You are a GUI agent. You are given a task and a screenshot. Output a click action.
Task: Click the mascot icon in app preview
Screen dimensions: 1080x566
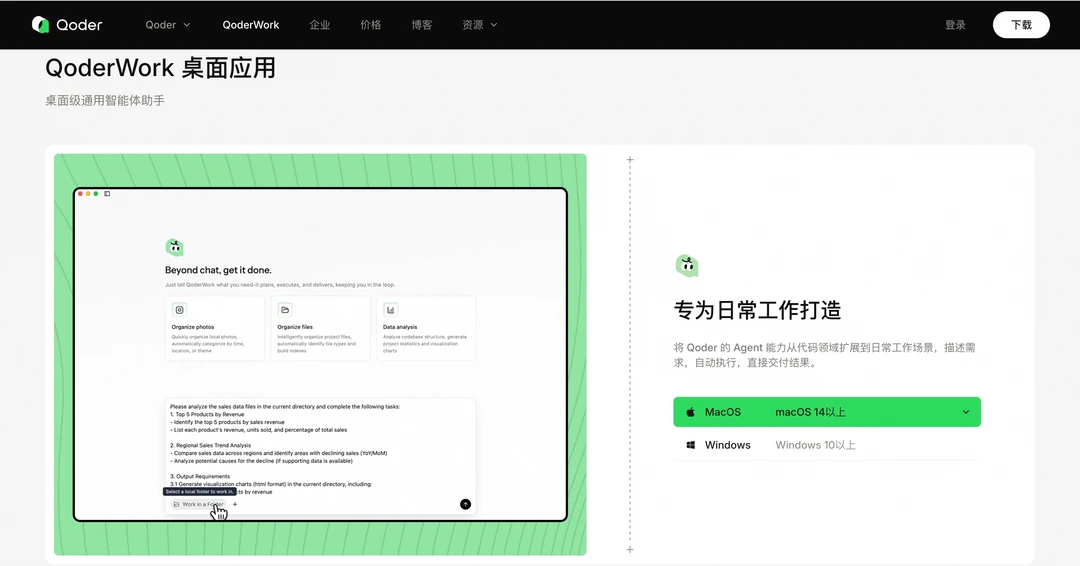174,247
